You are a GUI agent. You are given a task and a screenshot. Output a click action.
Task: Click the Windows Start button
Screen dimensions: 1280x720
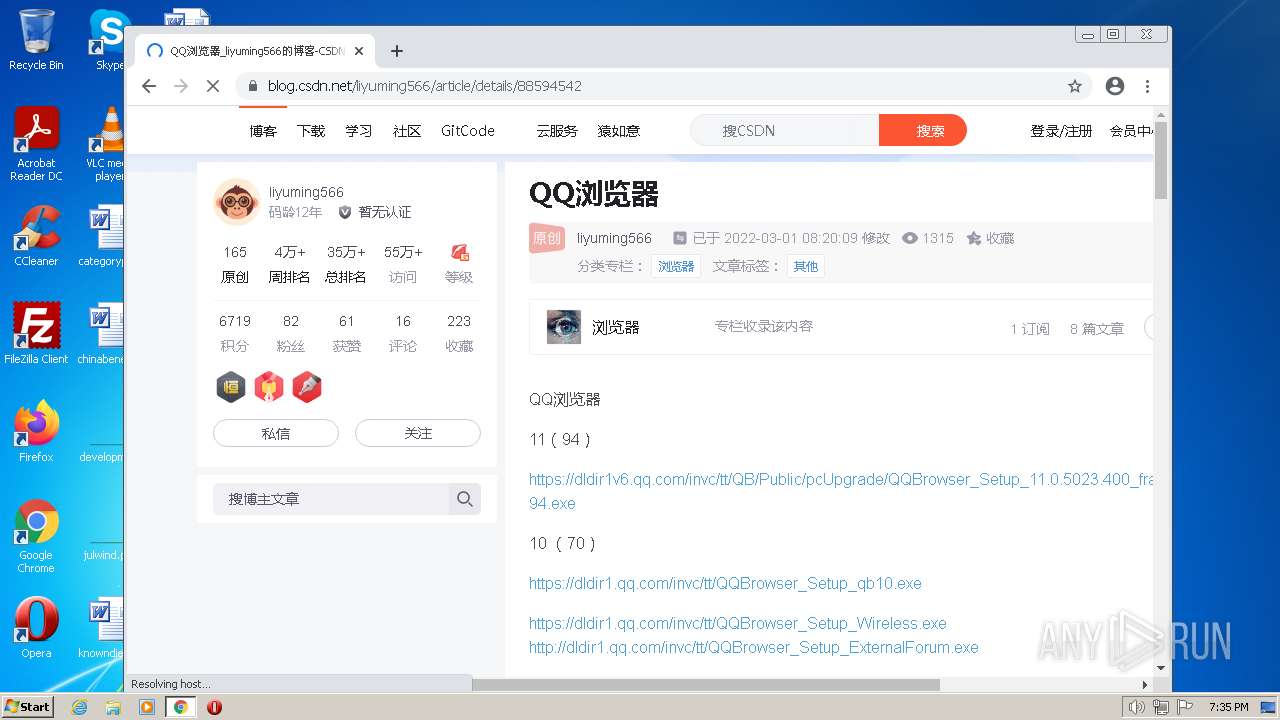click(27, 706)
